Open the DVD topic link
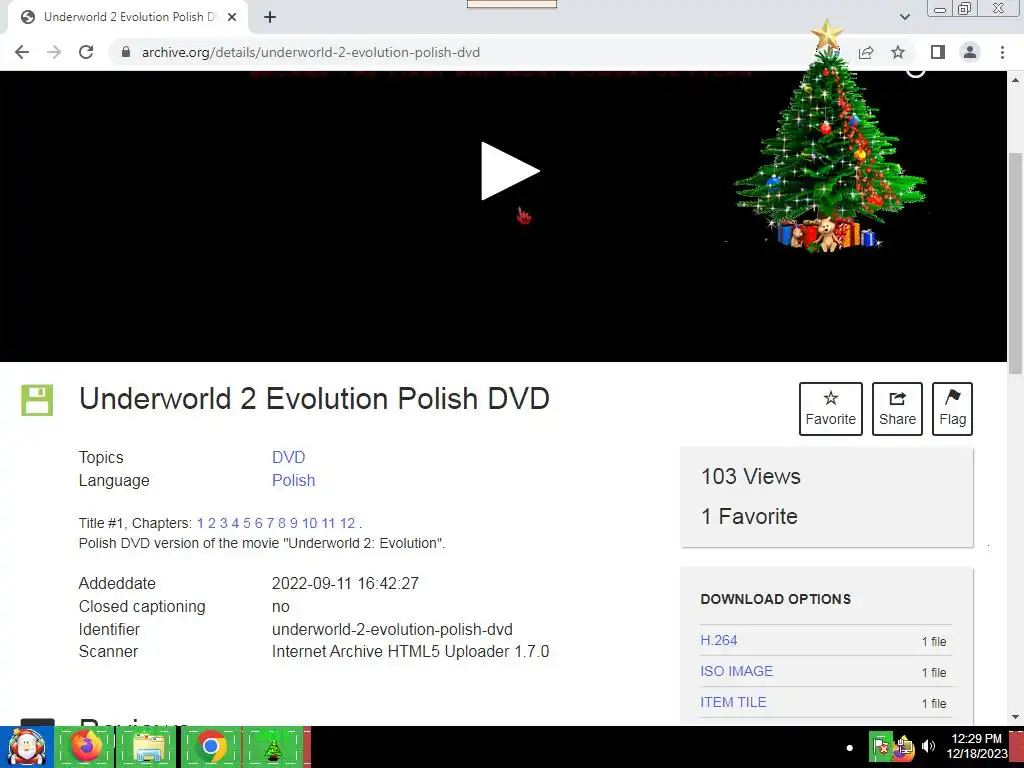 click(x=289, y=457)
